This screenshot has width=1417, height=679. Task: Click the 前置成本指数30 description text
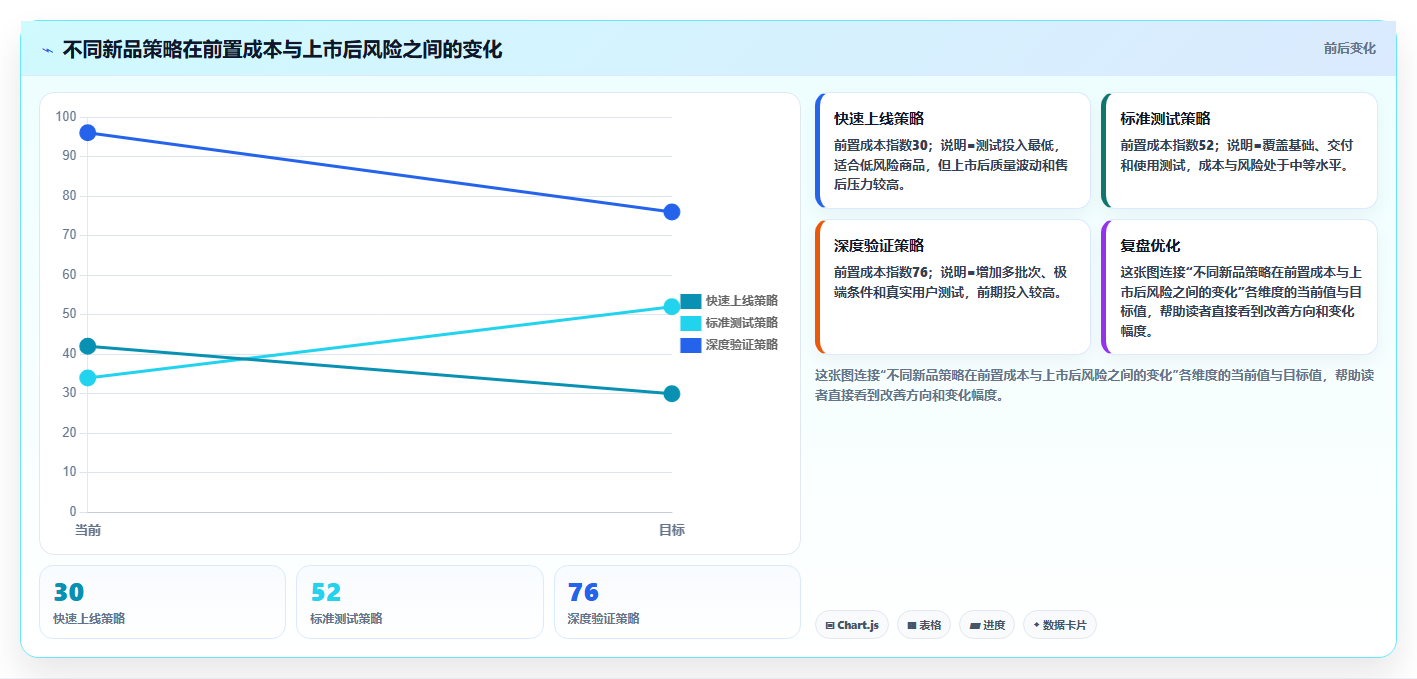[x=953, y=165]
